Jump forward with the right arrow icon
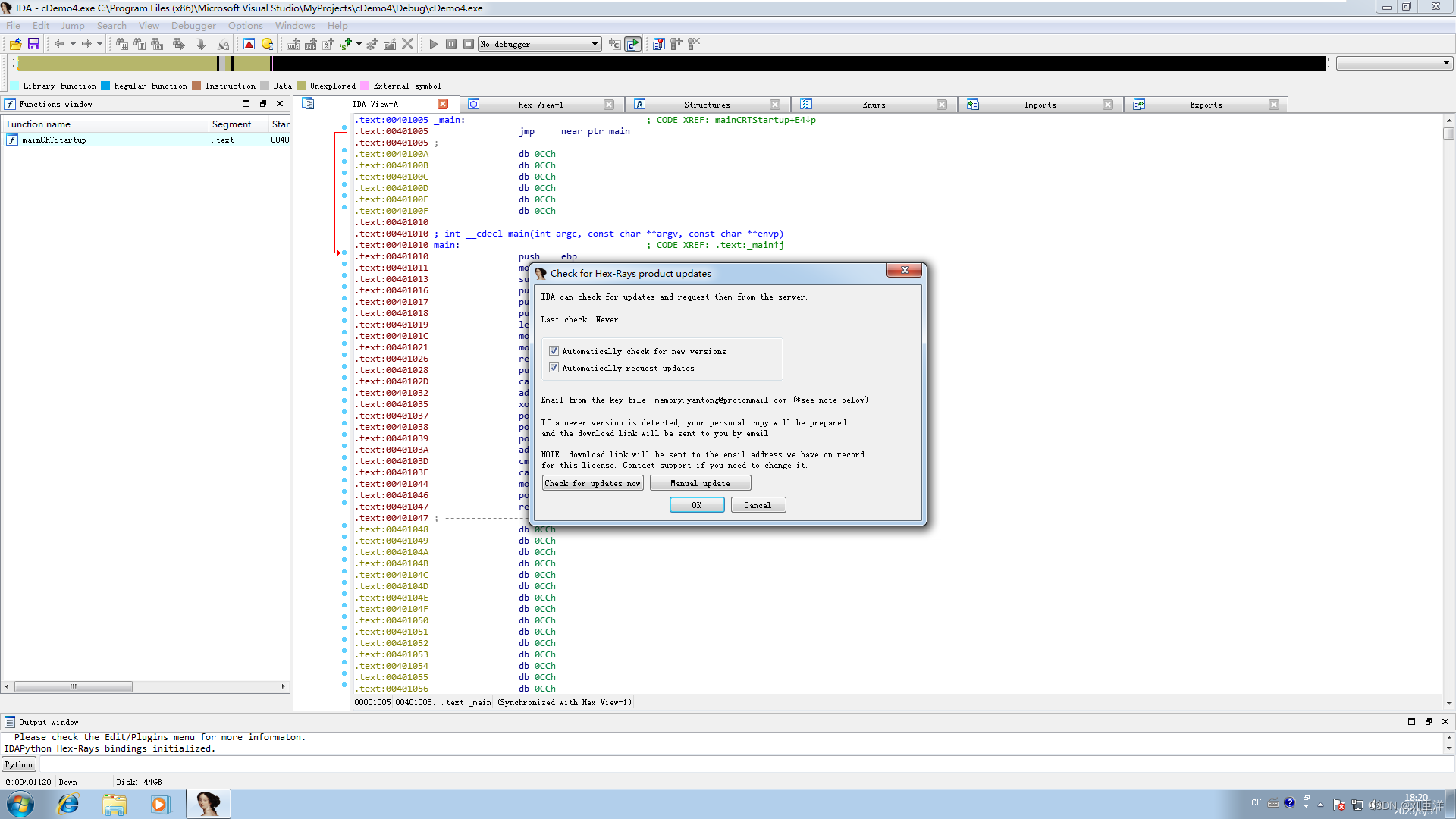Viewport: 1456px width, 819px height. point(86,44)
